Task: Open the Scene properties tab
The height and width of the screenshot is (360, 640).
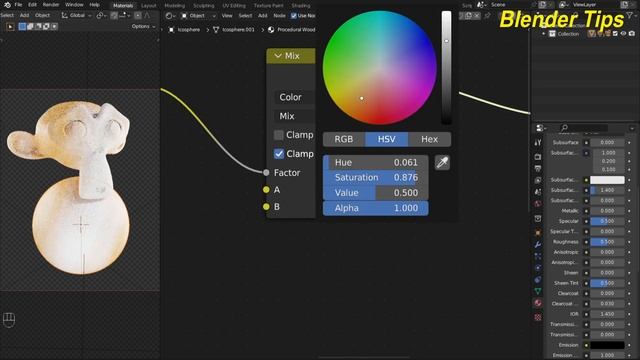Action: [x=538, y=192]
